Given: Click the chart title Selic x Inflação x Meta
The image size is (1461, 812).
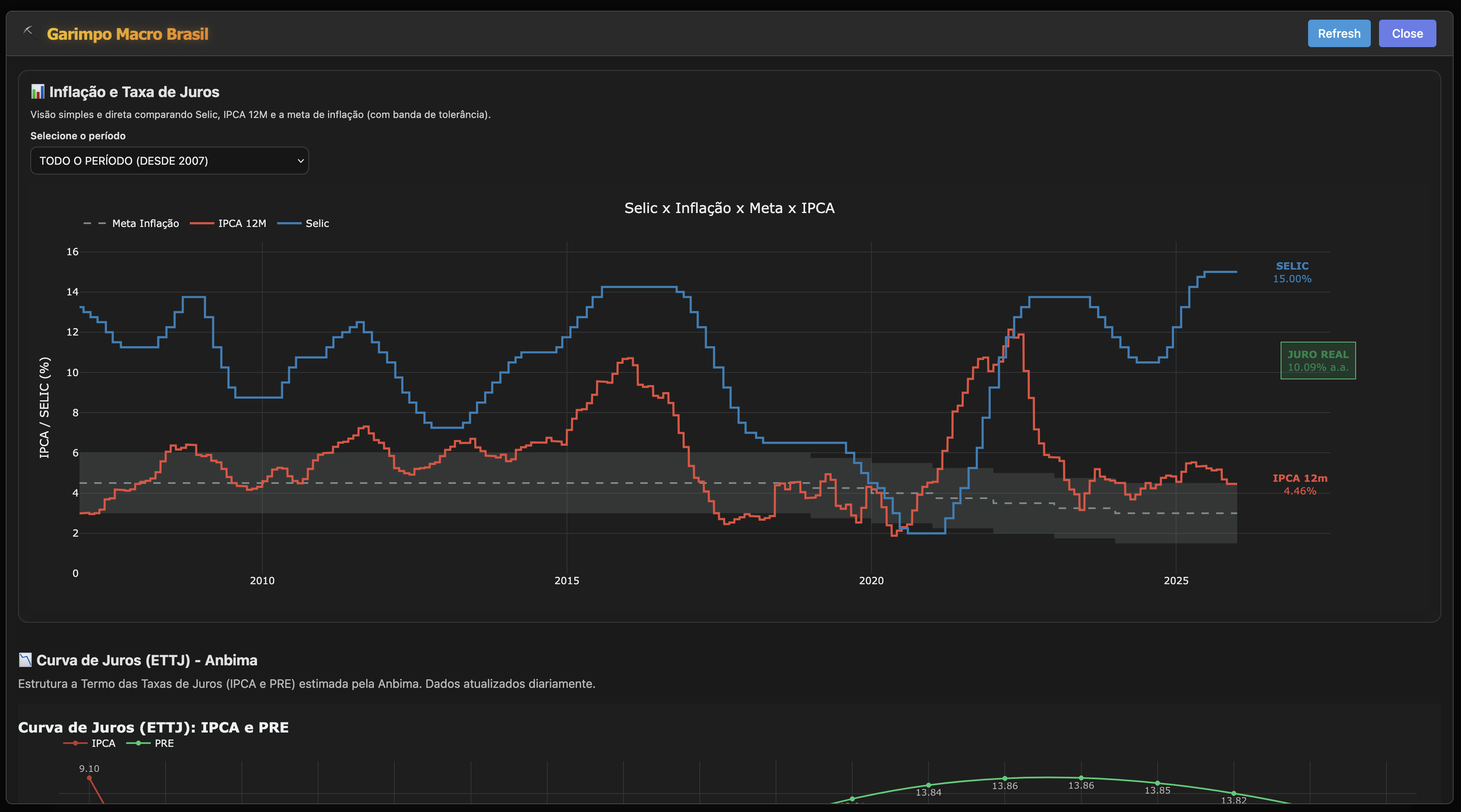Looking at the screenshot, I should (729, 208).
